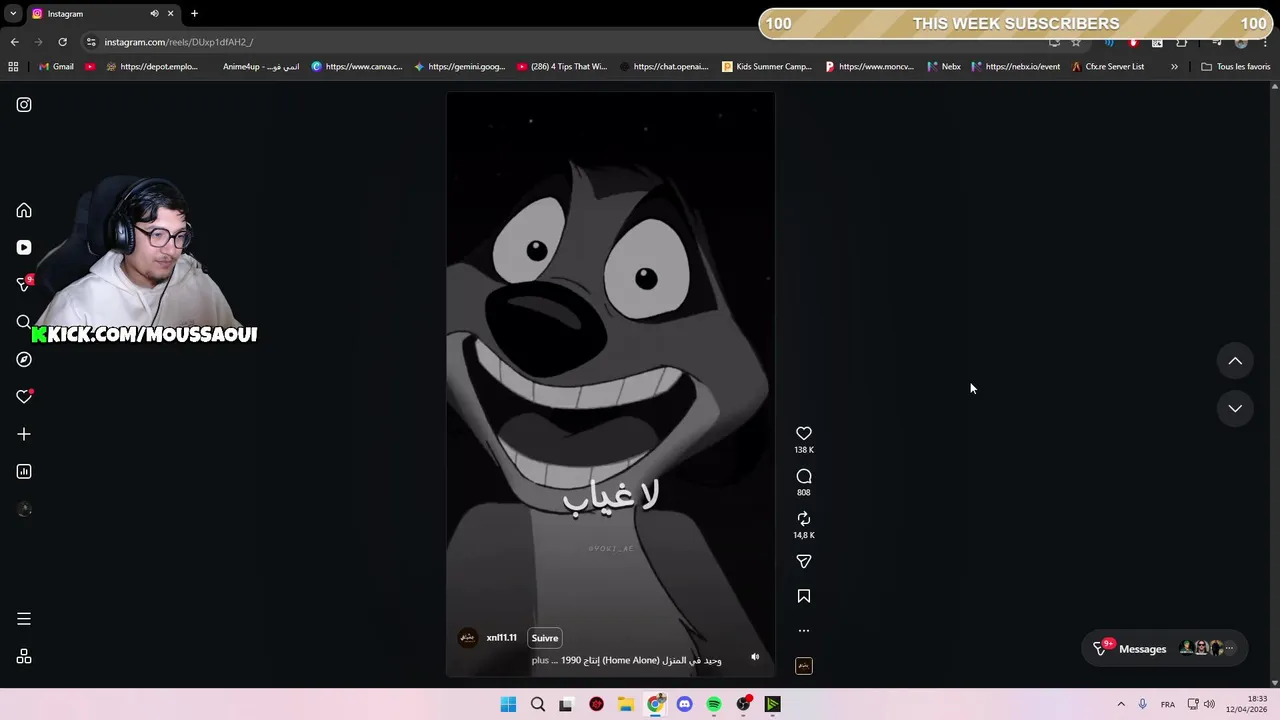Open Notifications heart in sidebar
Viewport: 1280px width, 720px height.
pos(24,397)
